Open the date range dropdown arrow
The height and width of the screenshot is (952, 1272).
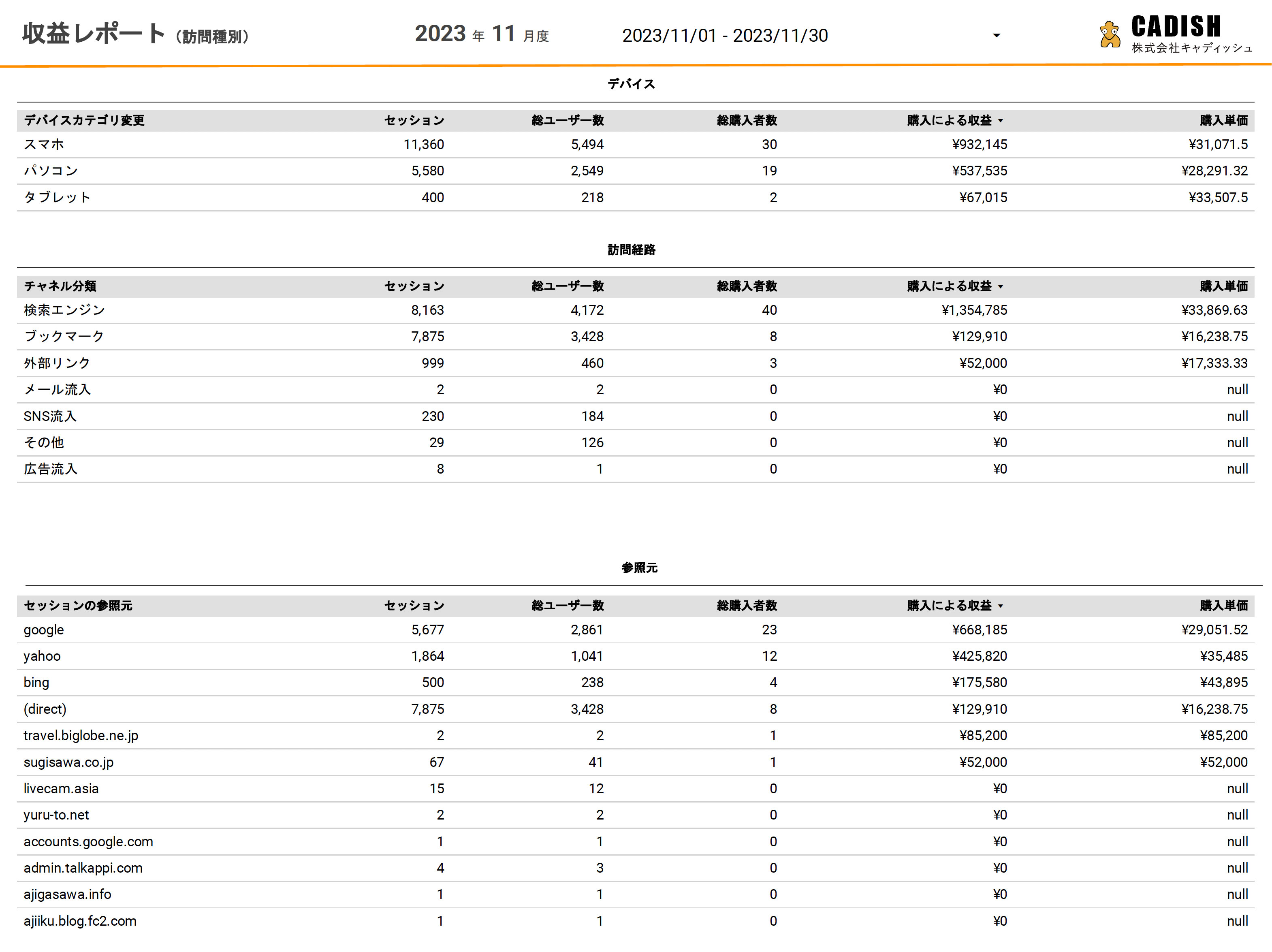pos(996,36)
